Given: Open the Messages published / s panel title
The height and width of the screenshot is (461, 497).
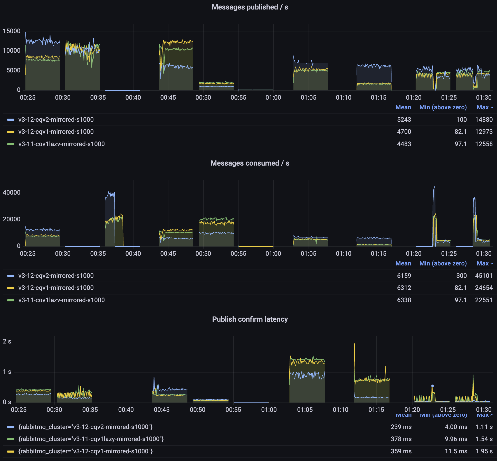Looking at the screenshot, I should coord(250,7).
